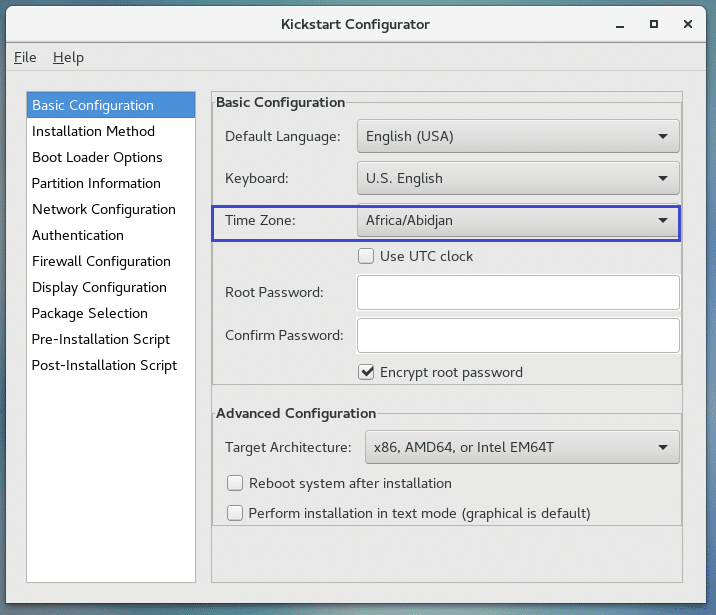Maximize the Kickstart Configurator window

pyautogui.click(x=654, y=23)
